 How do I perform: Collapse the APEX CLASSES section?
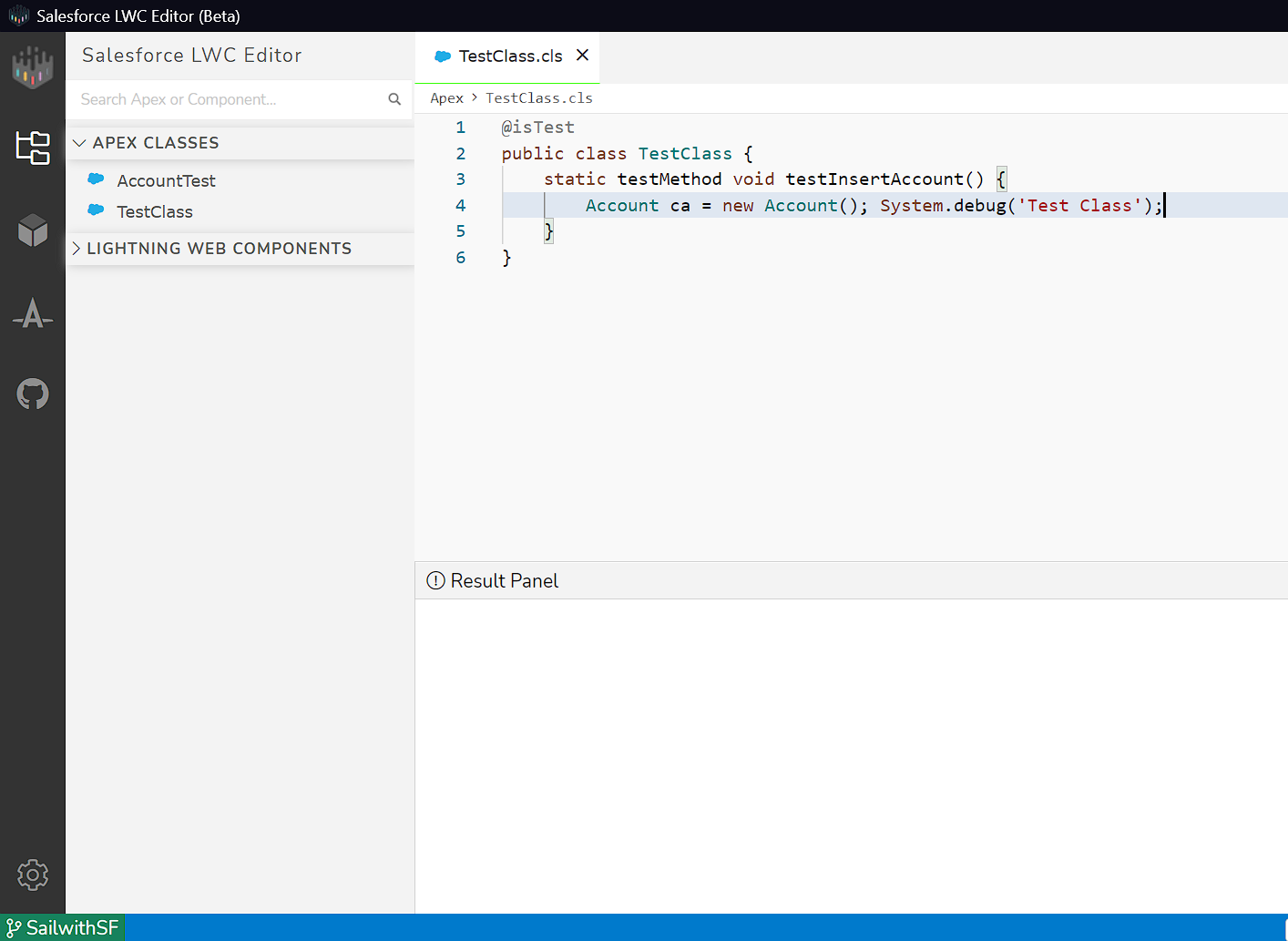[x=240, y=143]
